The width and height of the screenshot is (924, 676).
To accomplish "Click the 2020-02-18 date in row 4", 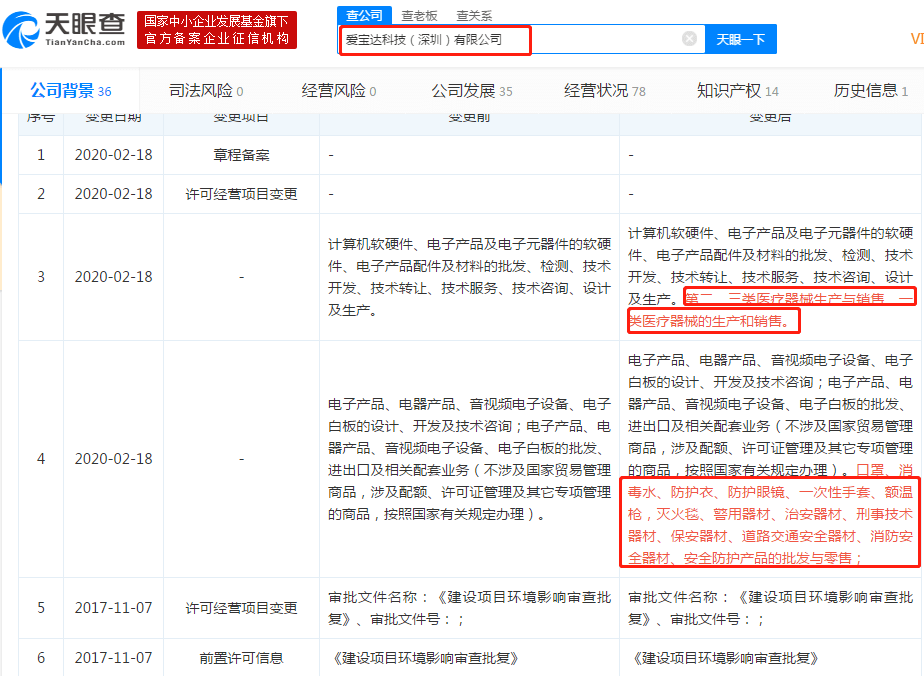I will point(114,459).
